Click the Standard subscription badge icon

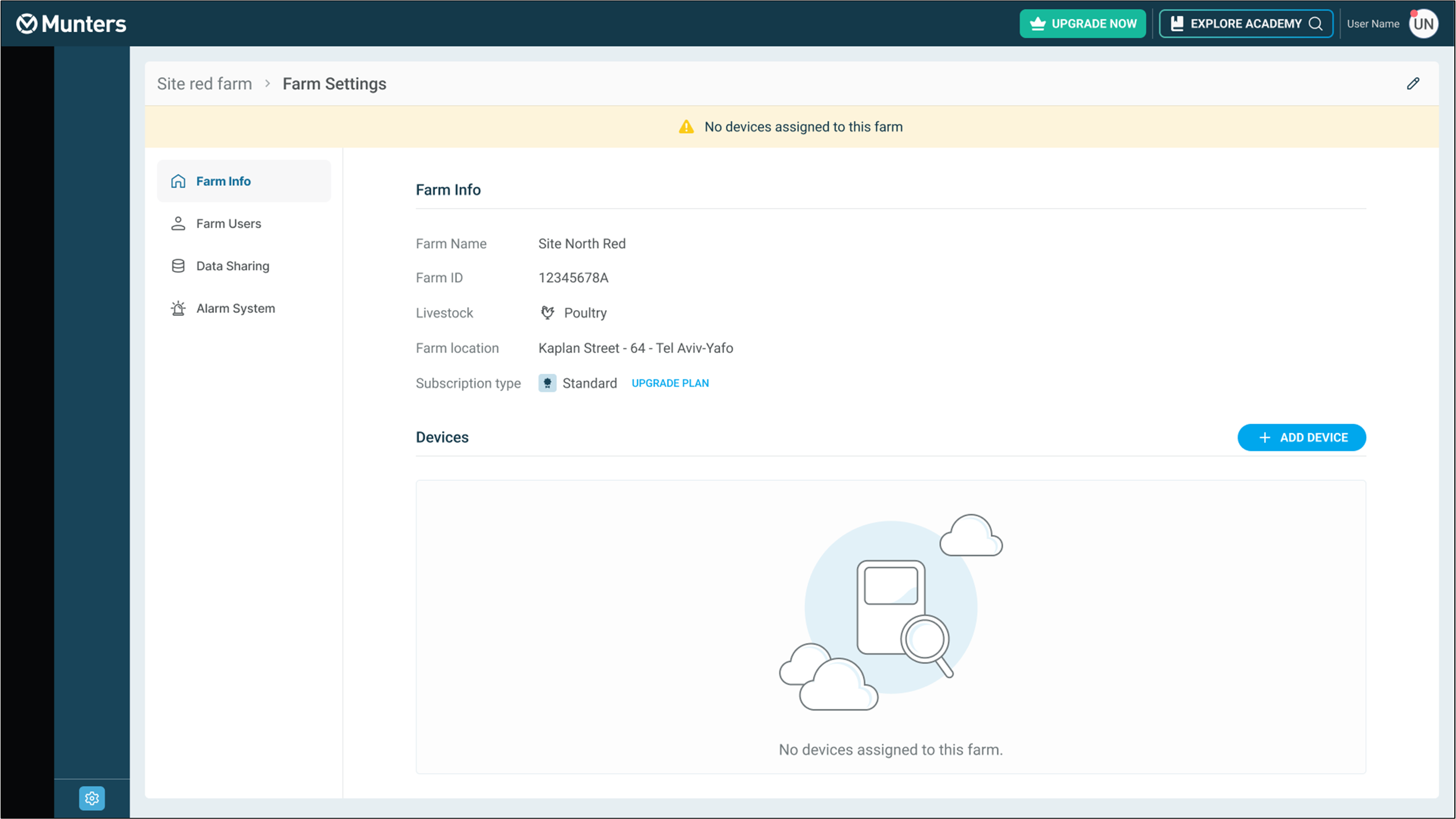click(547, 383)
